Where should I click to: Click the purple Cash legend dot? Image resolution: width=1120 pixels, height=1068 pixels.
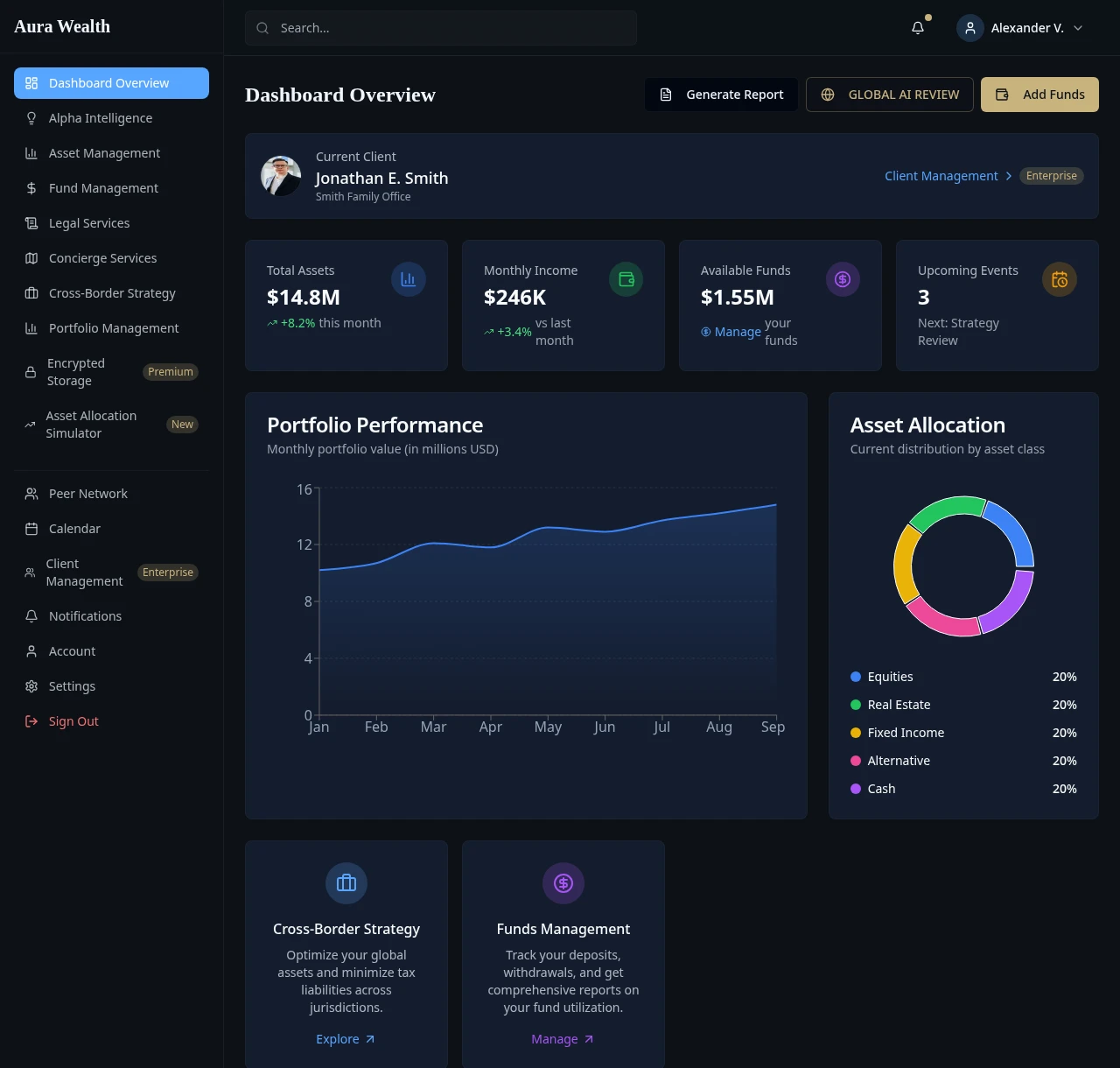856,789
